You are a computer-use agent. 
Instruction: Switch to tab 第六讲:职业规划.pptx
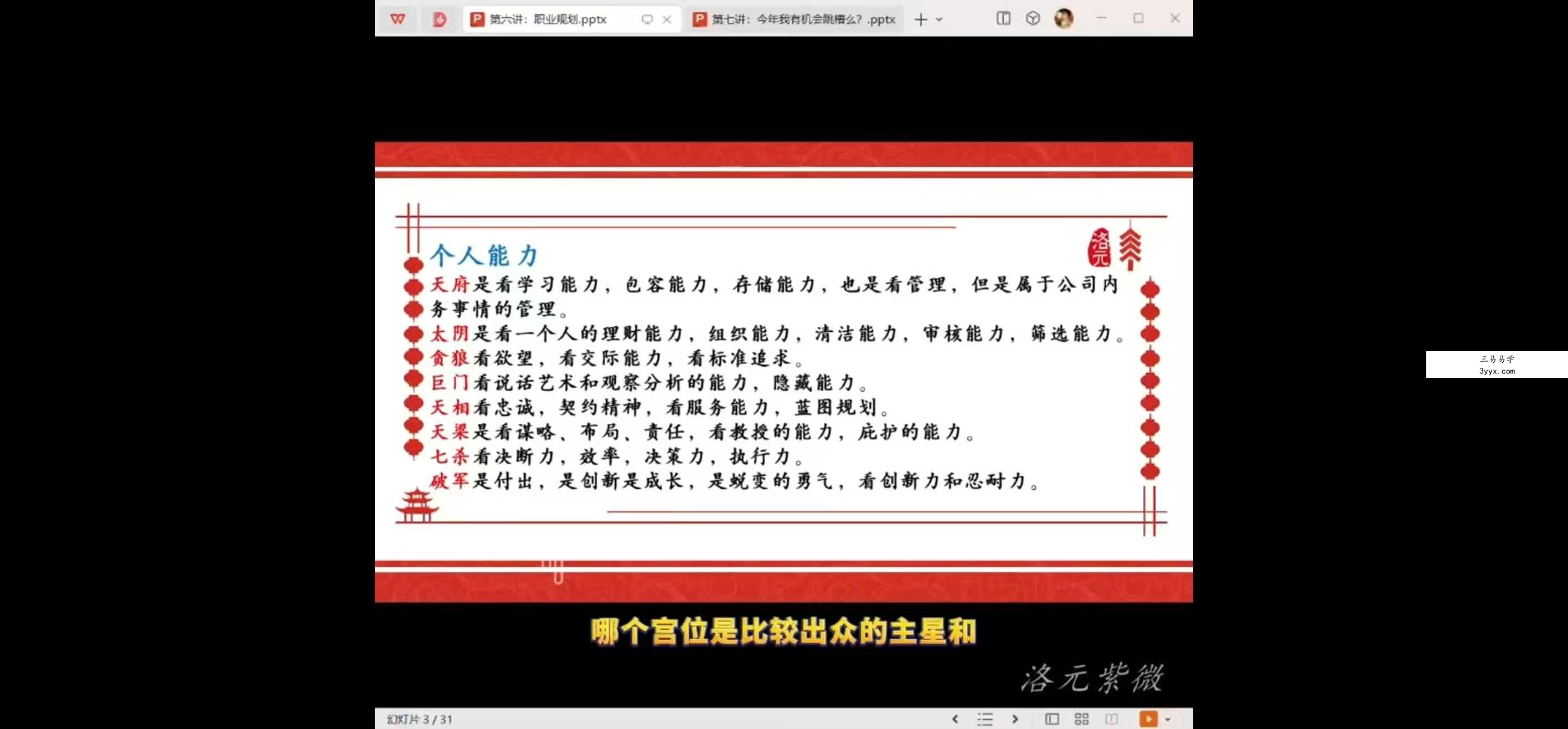tap(548, 19)
